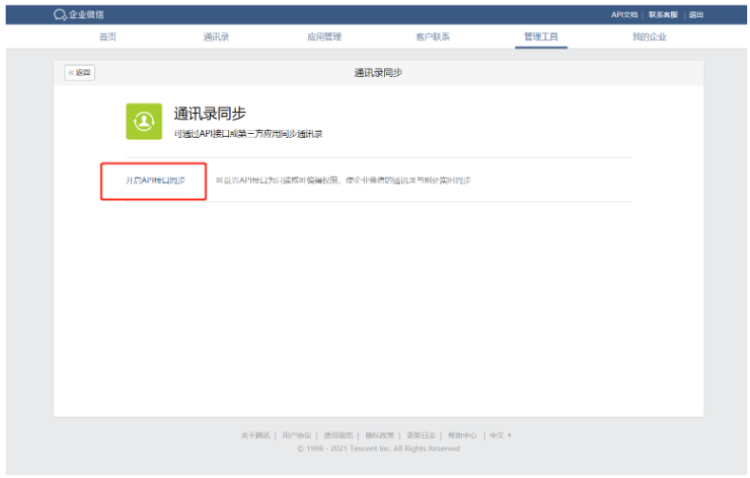Open the 关于腾讯 footer link
Viewport: 750px width, 478px height.
tap(255, 435)
